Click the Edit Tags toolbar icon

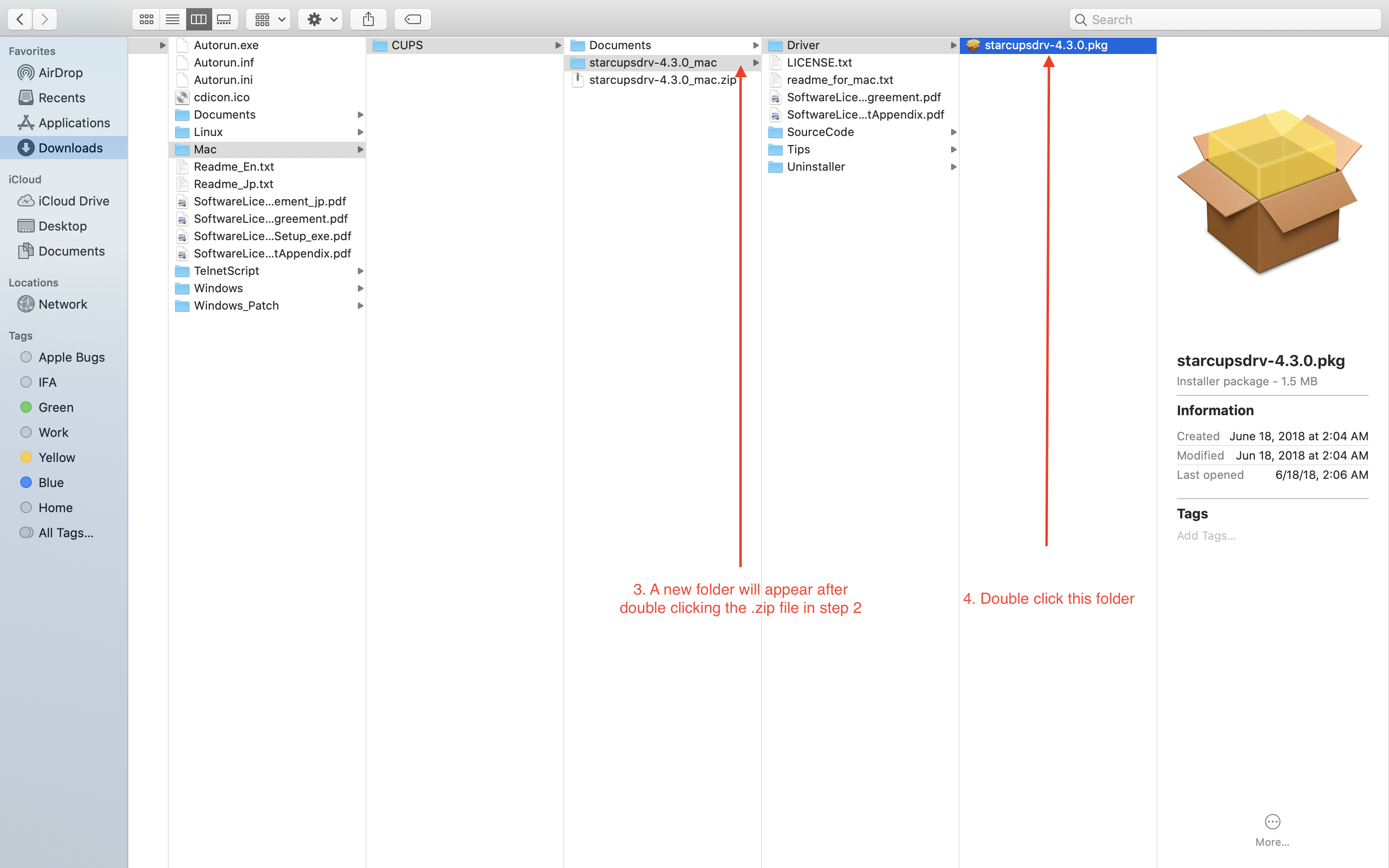tap(413, 19)
